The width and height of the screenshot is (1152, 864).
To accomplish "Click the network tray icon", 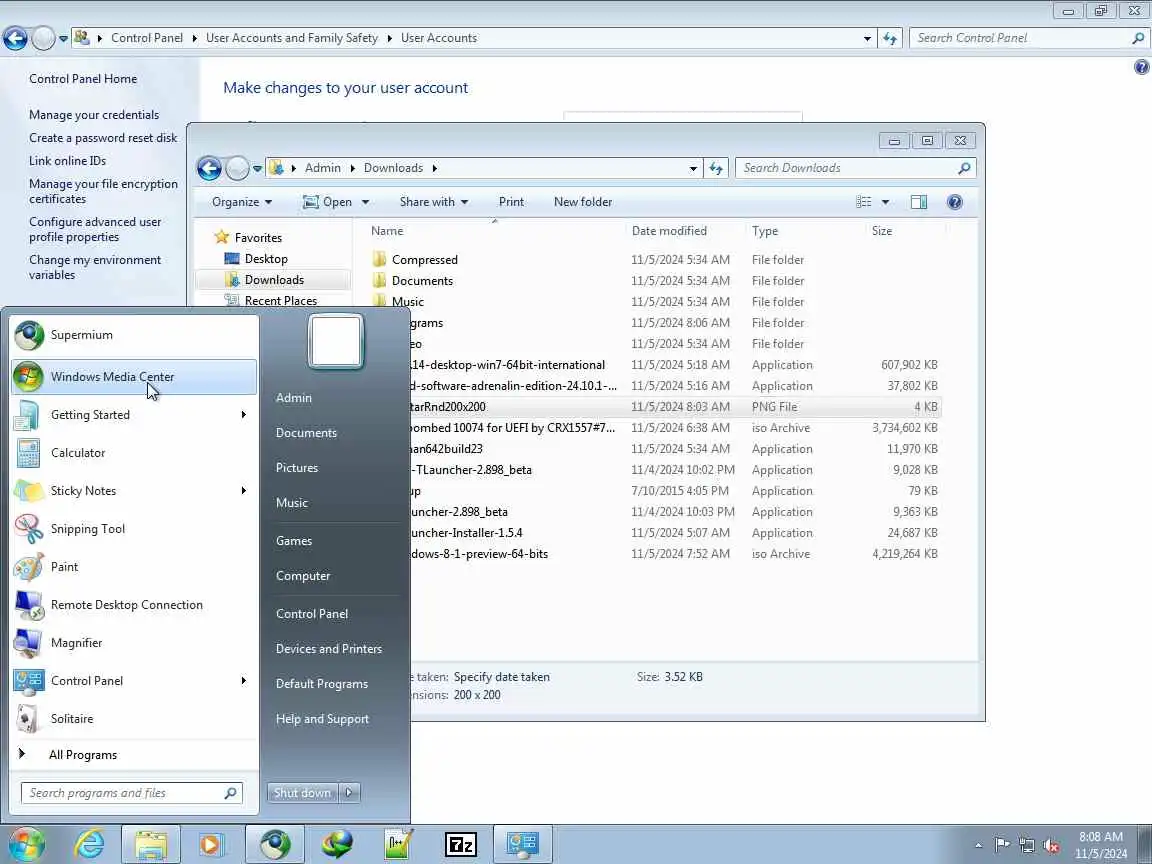I will (1027, 846).
